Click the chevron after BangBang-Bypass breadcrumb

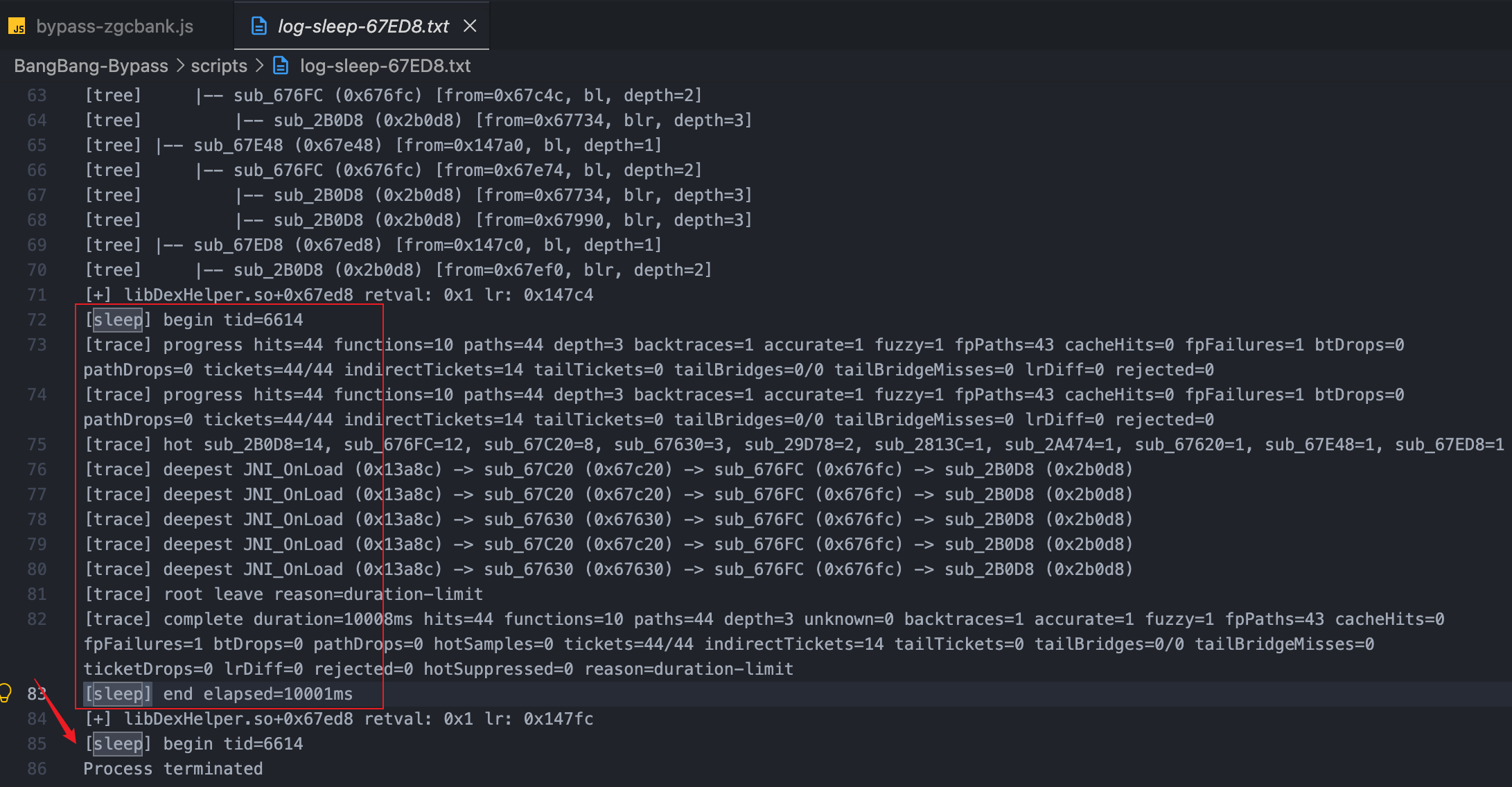[180, 66]
